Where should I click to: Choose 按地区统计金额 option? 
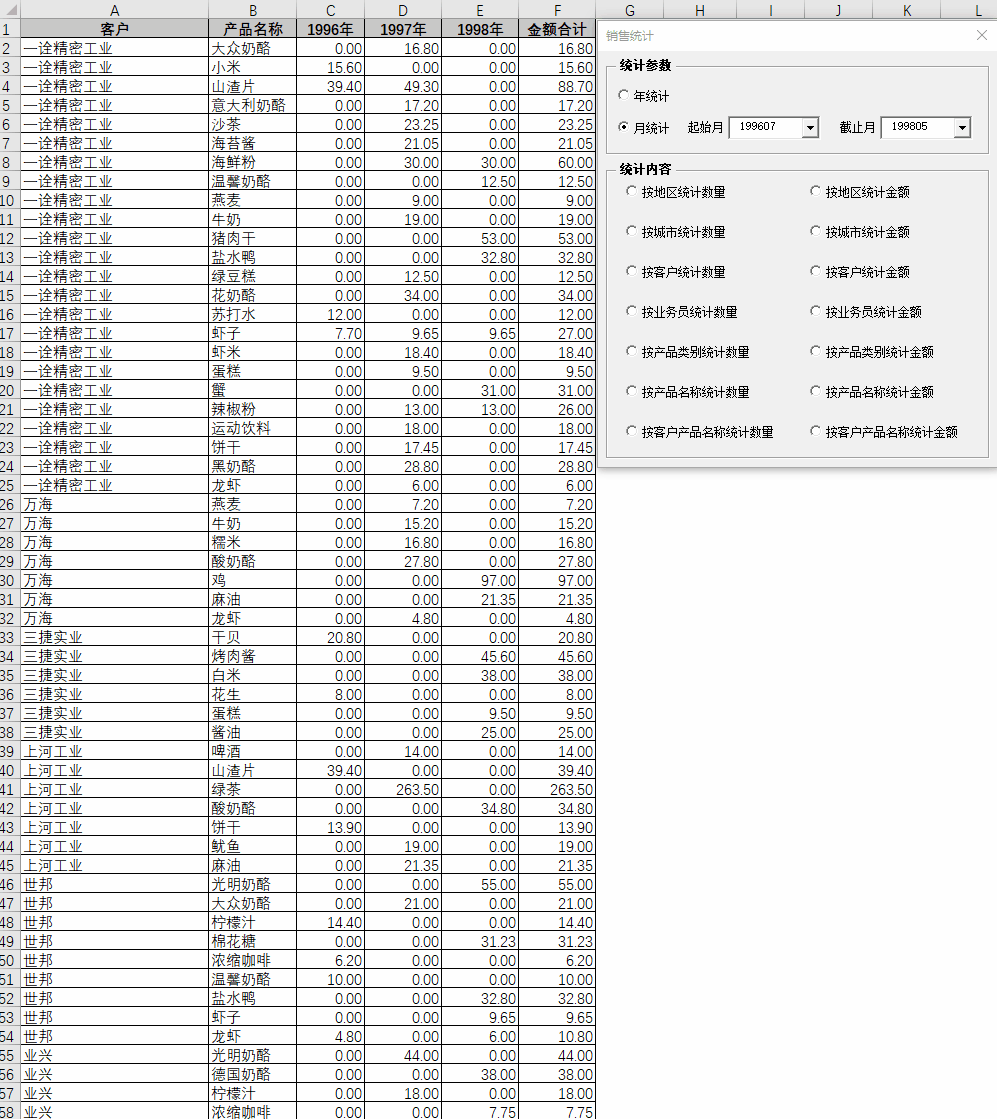[816, 192]
